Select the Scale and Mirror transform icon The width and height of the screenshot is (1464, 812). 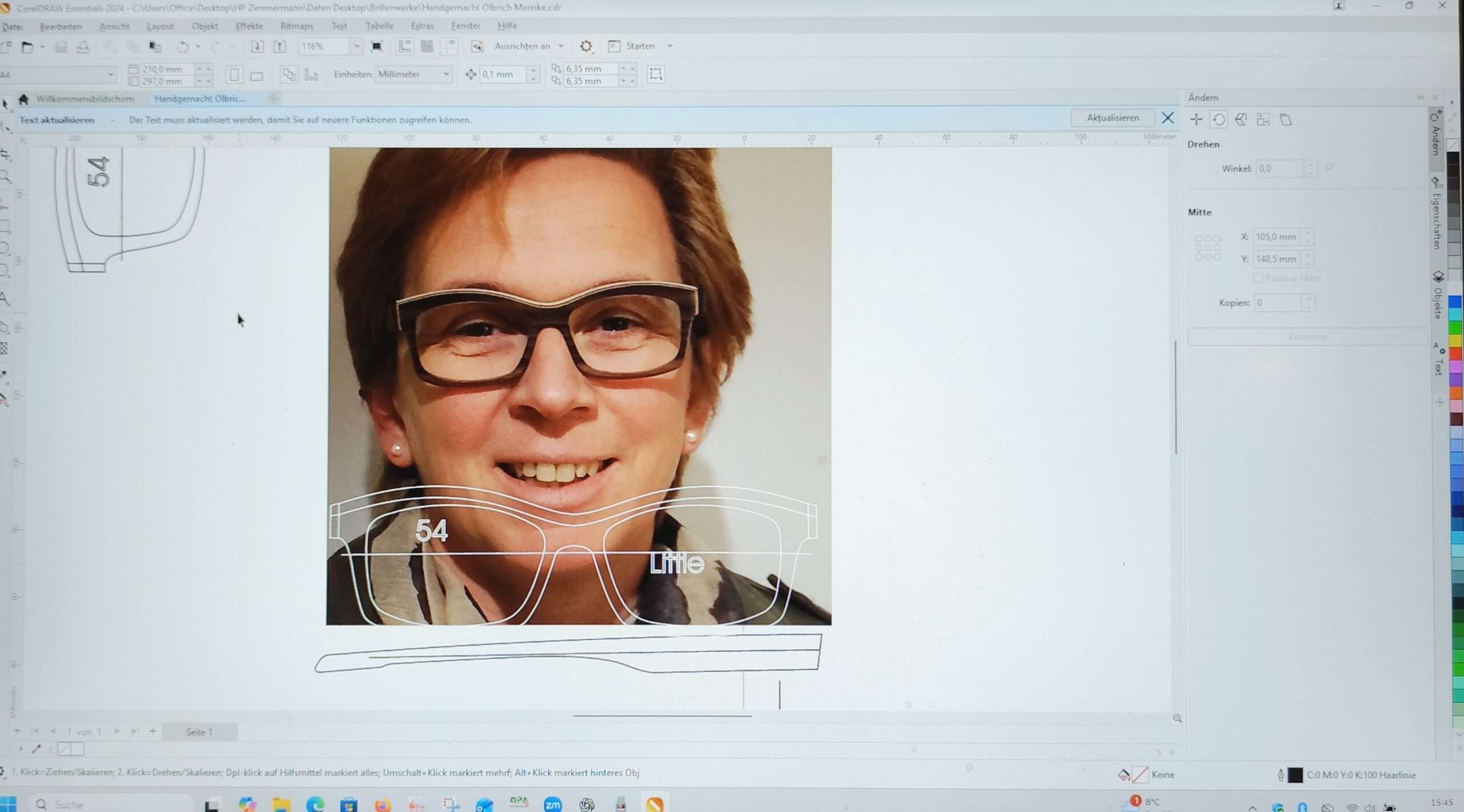coord(1240,119)
